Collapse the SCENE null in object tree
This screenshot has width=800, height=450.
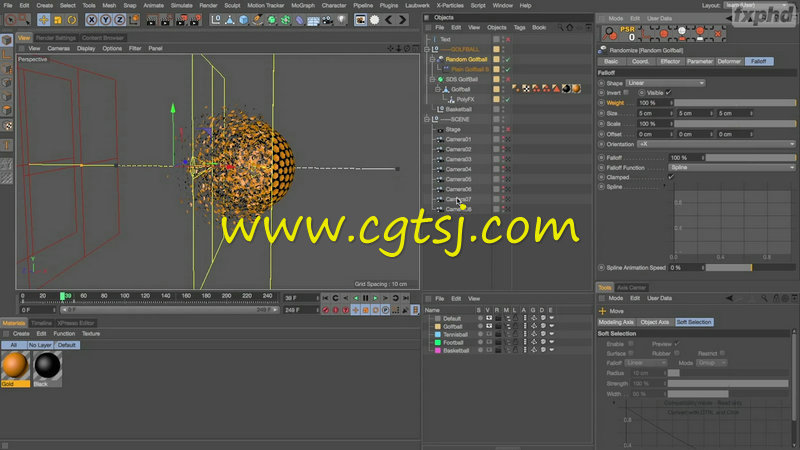coord(427,119)
